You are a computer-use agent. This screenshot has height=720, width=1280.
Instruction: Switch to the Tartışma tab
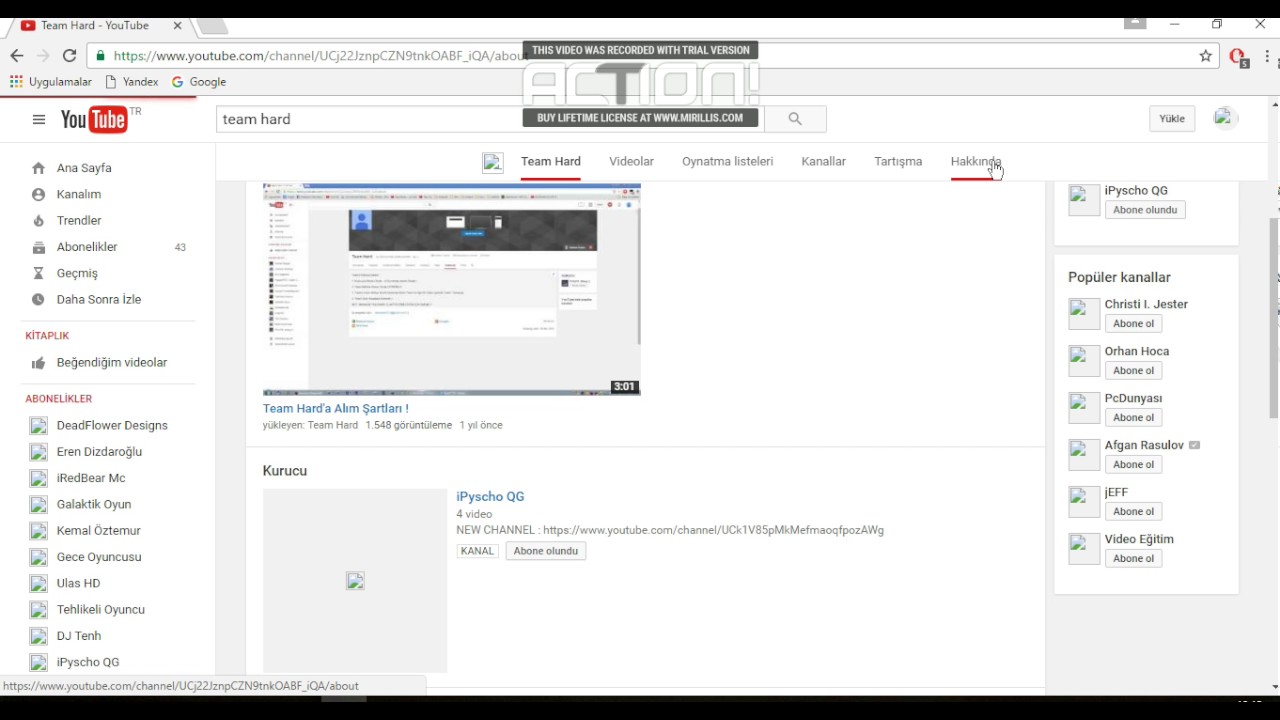pos(898,161)
